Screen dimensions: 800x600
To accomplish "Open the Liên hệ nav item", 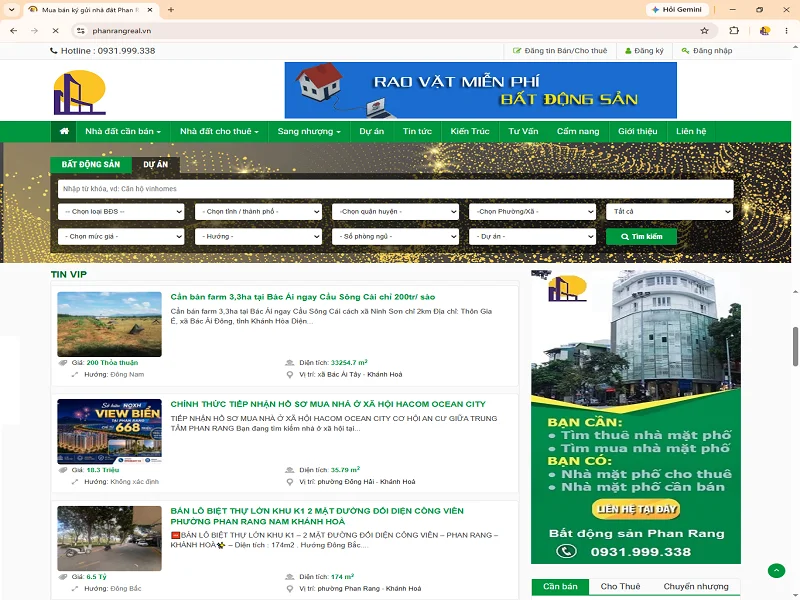I will pos(691,132).
